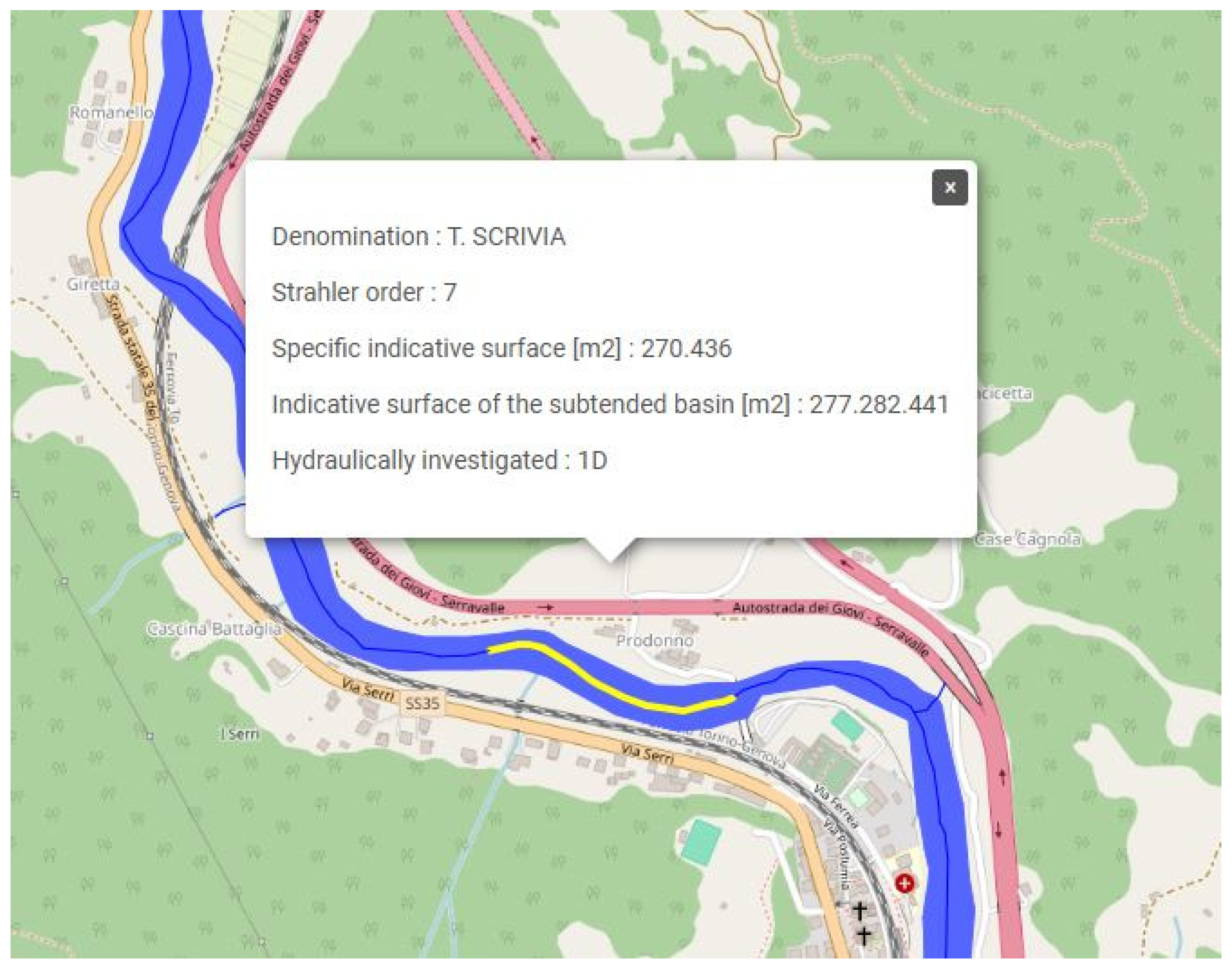This screenshot has width=1232, height=969.
Task: Click the I Serri place label
Action: (x=239, y=734)
